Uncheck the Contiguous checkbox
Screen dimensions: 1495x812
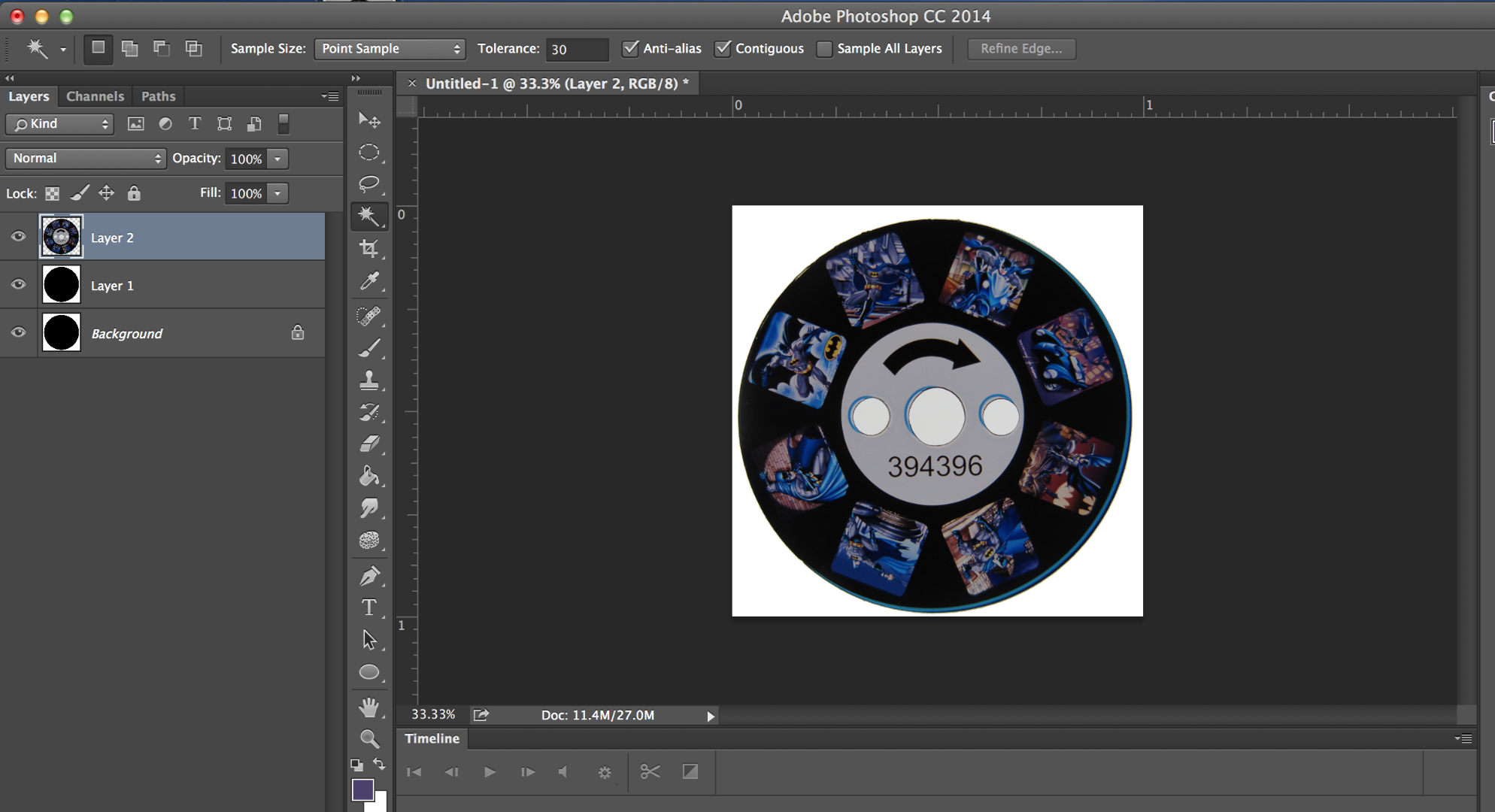pyautogui.click(x=723, y=49)
